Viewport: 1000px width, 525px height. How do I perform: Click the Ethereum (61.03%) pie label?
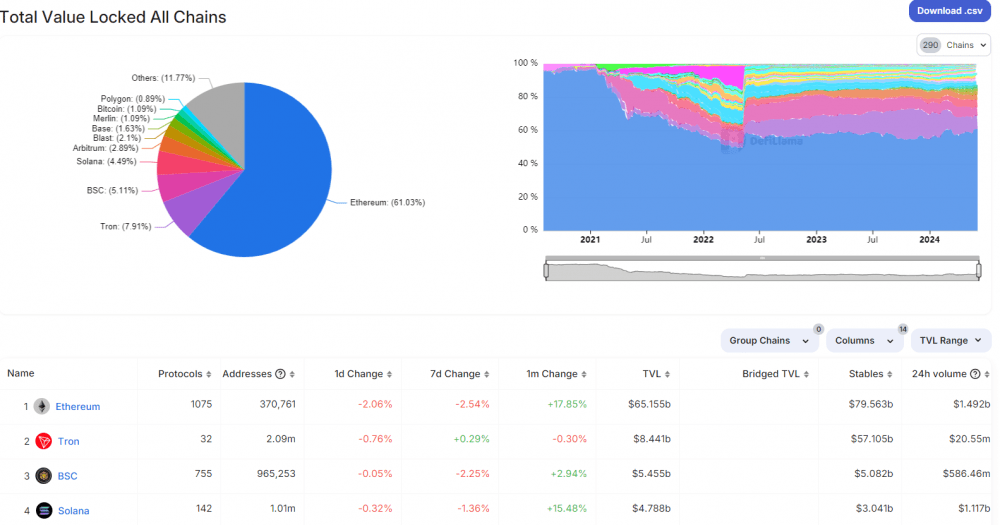pyautogui.click(x=387, y=202)
